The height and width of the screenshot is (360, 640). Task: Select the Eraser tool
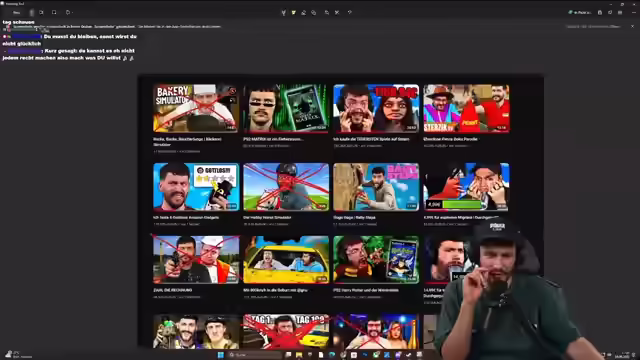coord(304,13)
